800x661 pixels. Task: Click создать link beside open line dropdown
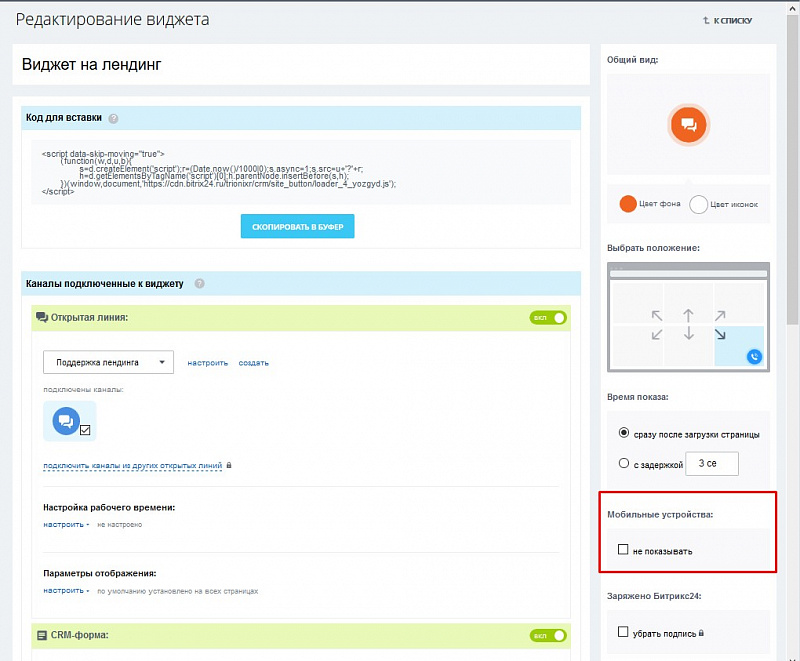(254, 363)
